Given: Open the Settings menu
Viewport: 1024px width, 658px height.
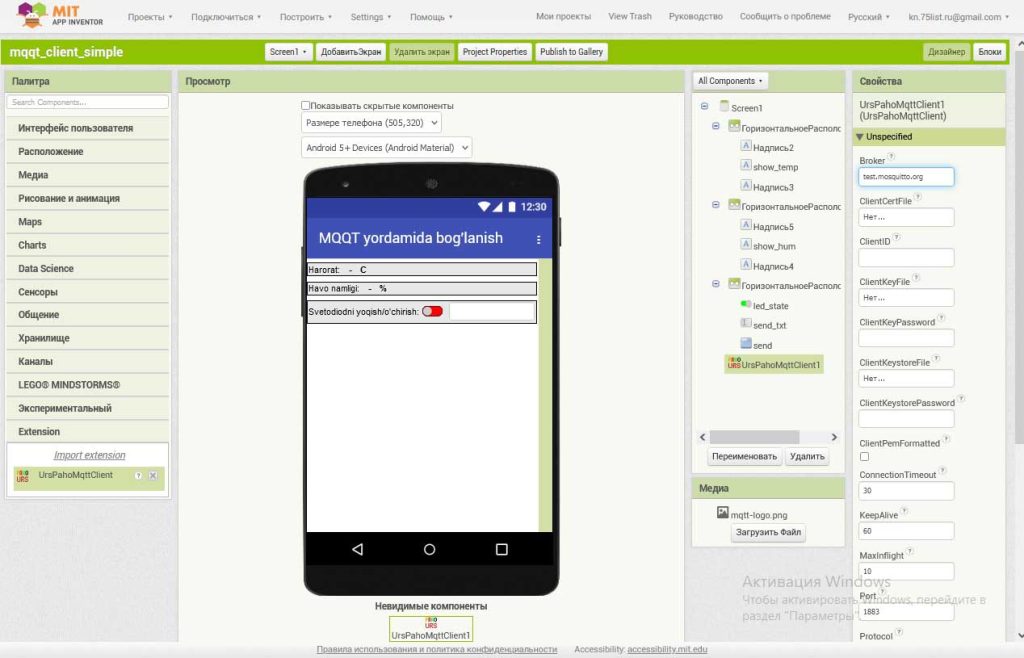Looking at the screenshot, I should click(370, 17).
